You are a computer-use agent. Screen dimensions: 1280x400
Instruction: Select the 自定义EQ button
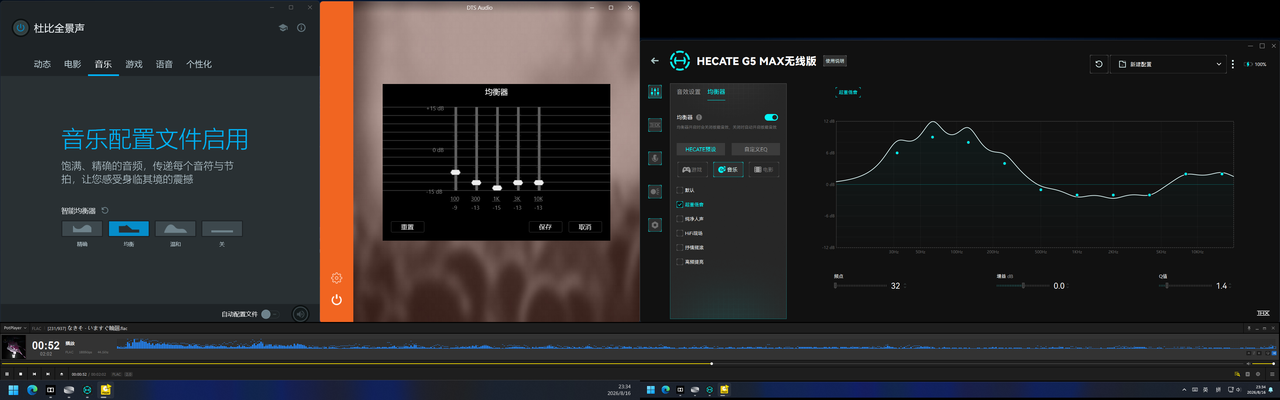click(x=755, y=149)
